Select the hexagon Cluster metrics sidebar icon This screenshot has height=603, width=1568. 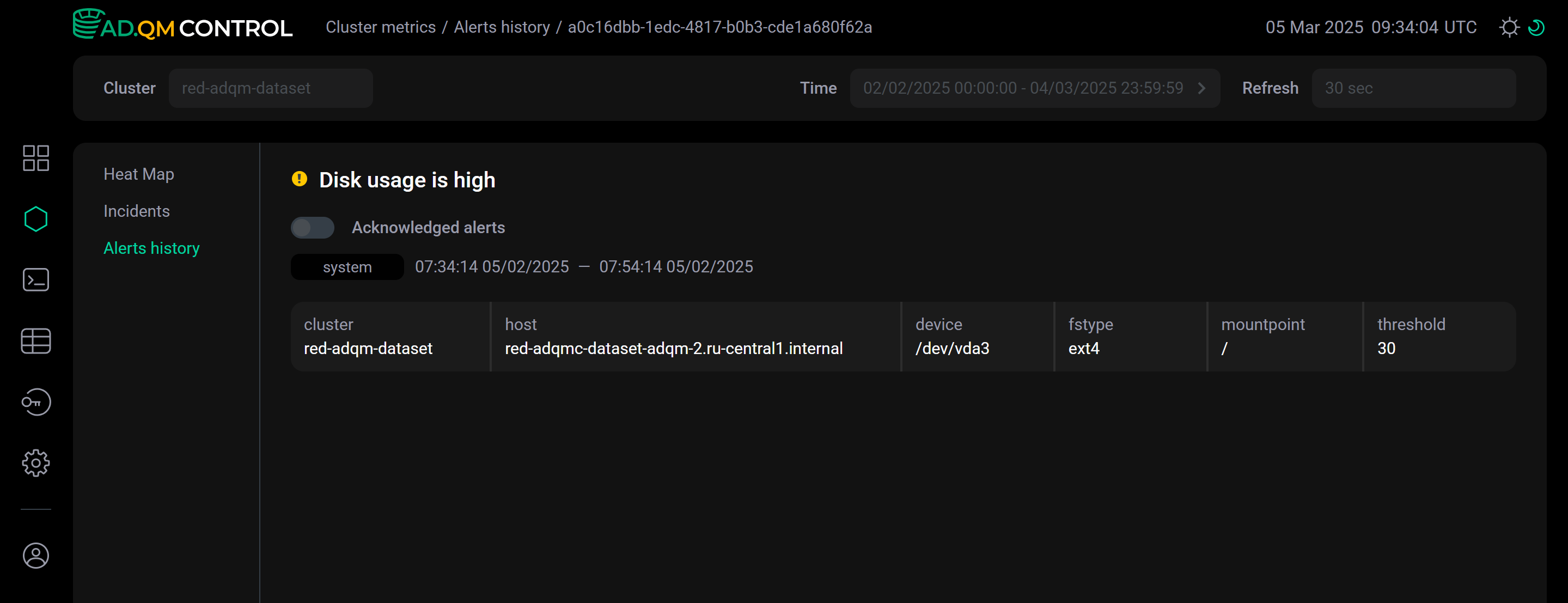(x=35, y=218)
